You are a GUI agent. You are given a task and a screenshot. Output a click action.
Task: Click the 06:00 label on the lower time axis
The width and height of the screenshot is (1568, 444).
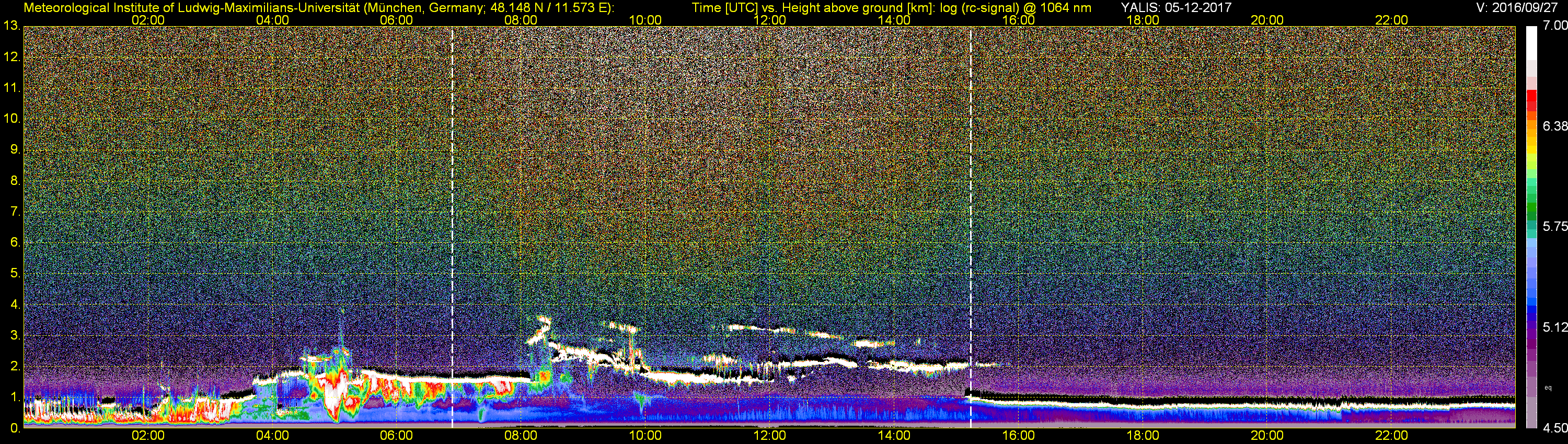pyautogui.click(x=396, y=436)
